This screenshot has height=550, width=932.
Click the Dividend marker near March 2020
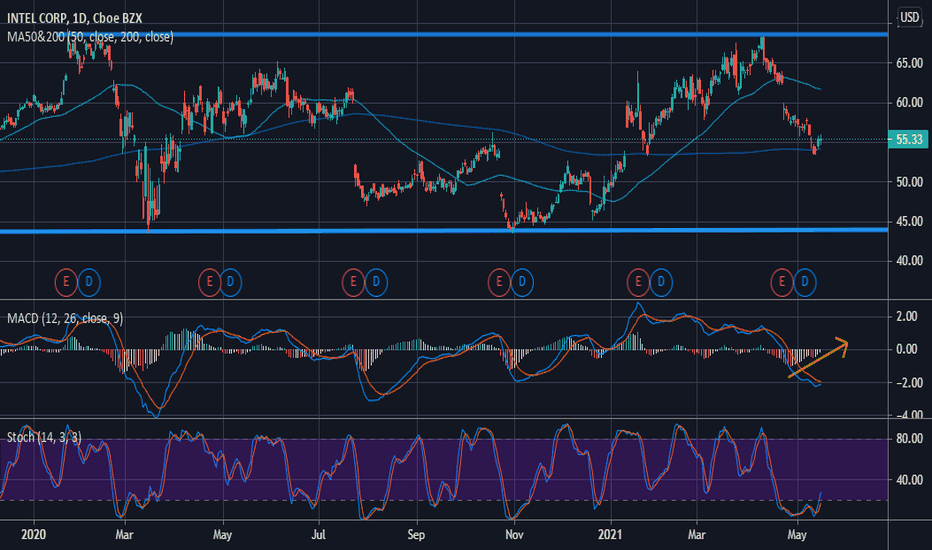(89, 282)
